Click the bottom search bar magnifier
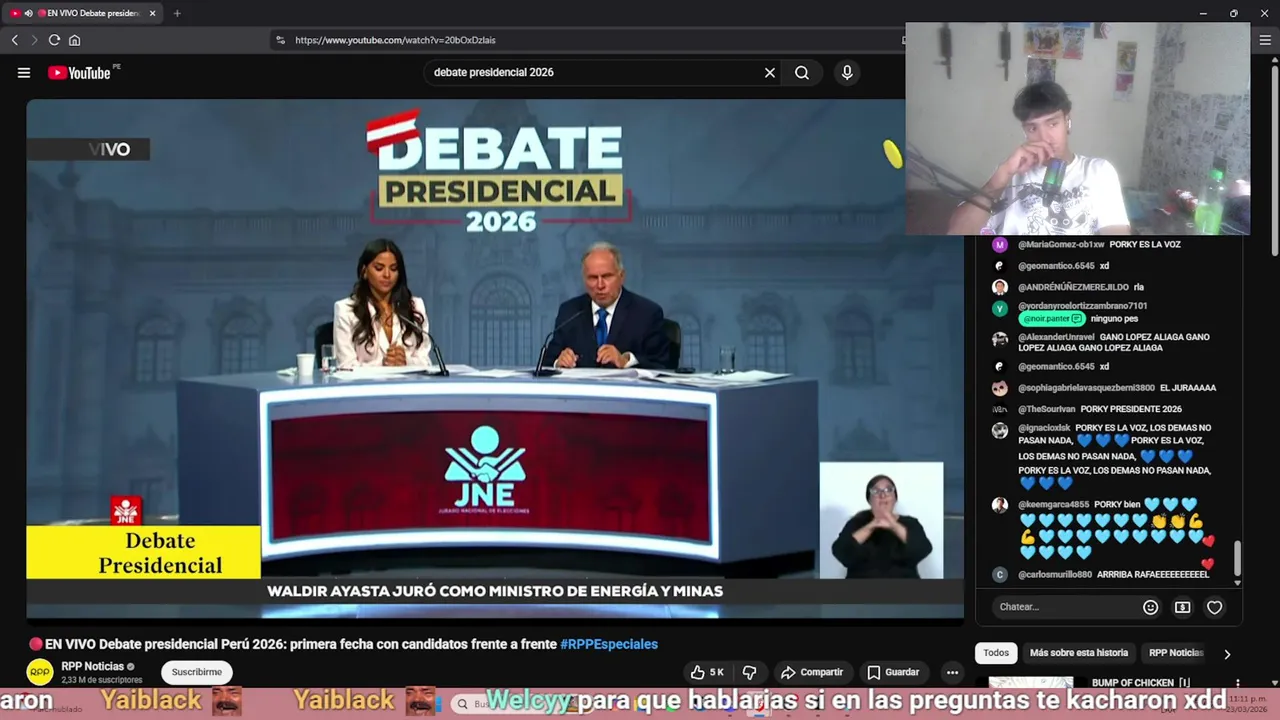This screenshot has height=720, width=1280. [462, 704]
